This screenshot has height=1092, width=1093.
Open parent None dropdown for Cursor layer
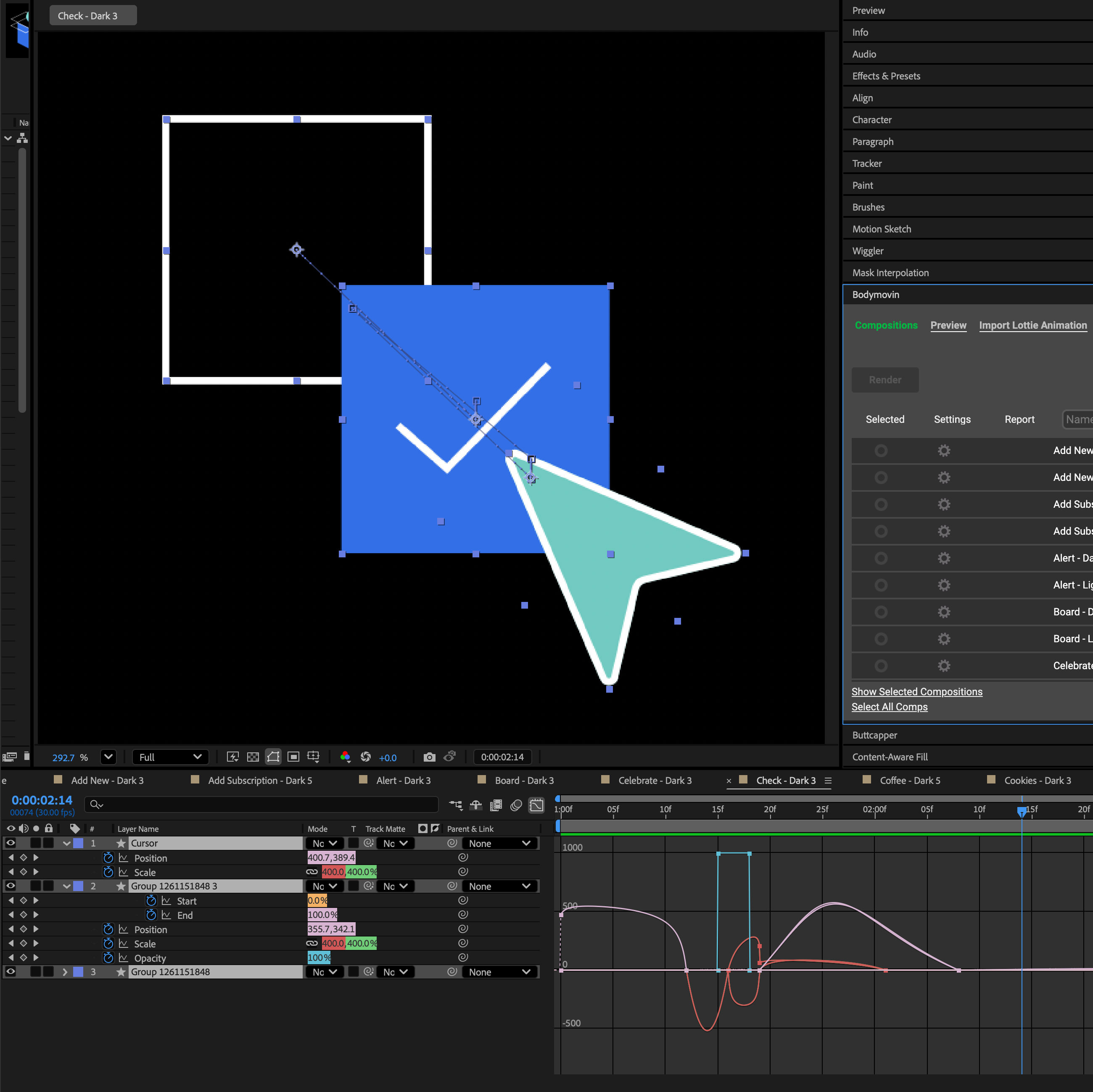499,843
